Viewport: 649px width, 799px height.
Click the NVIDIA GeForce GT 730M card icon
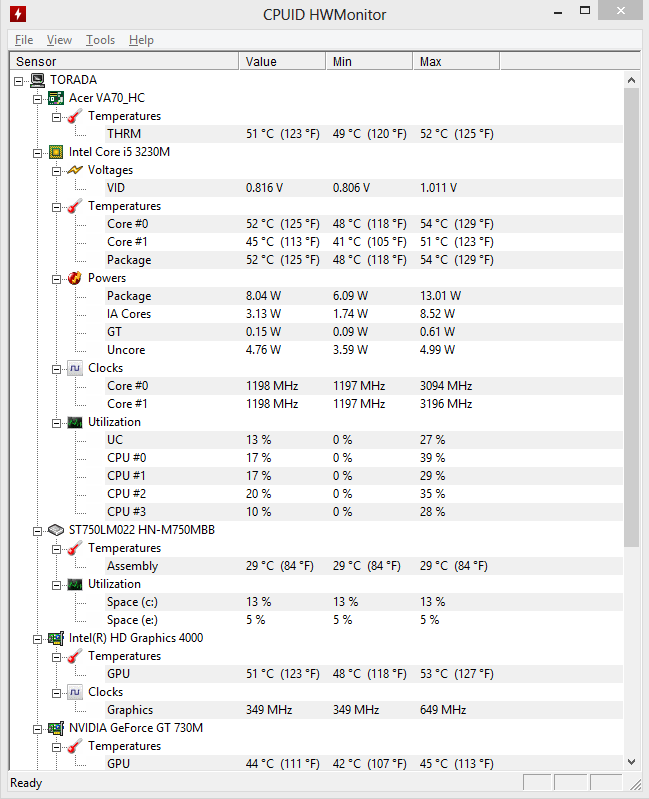(56, 728)
